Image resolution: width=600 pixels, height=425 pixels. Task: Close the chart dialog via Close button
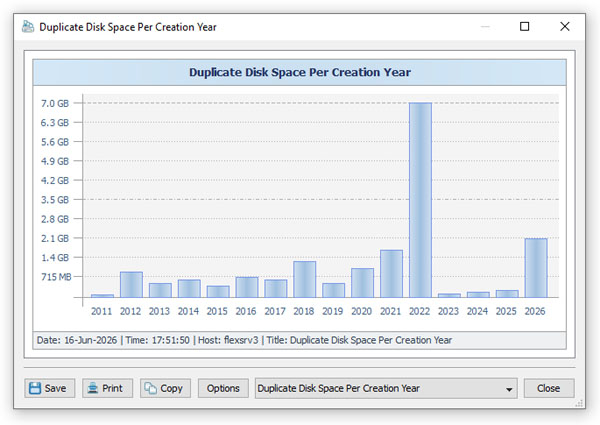click(549, 388)
